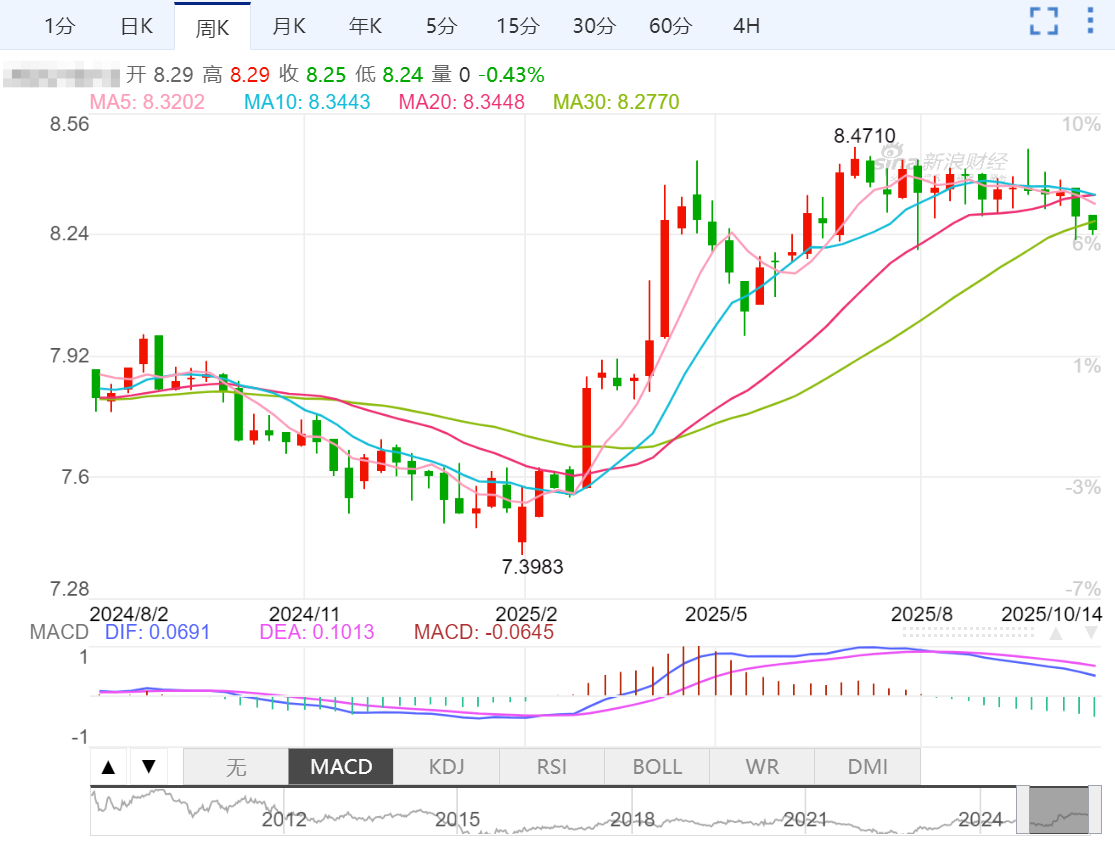Switch to the 4H timeframe tab
This screenshot has height=847, width=1115.
tap(746, 26)
